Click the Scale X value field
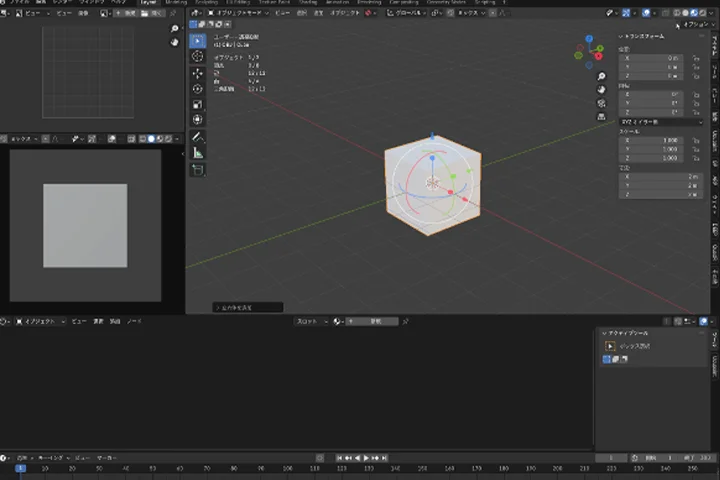This screenshot has width=720, height=480. (x=651, y=141)
